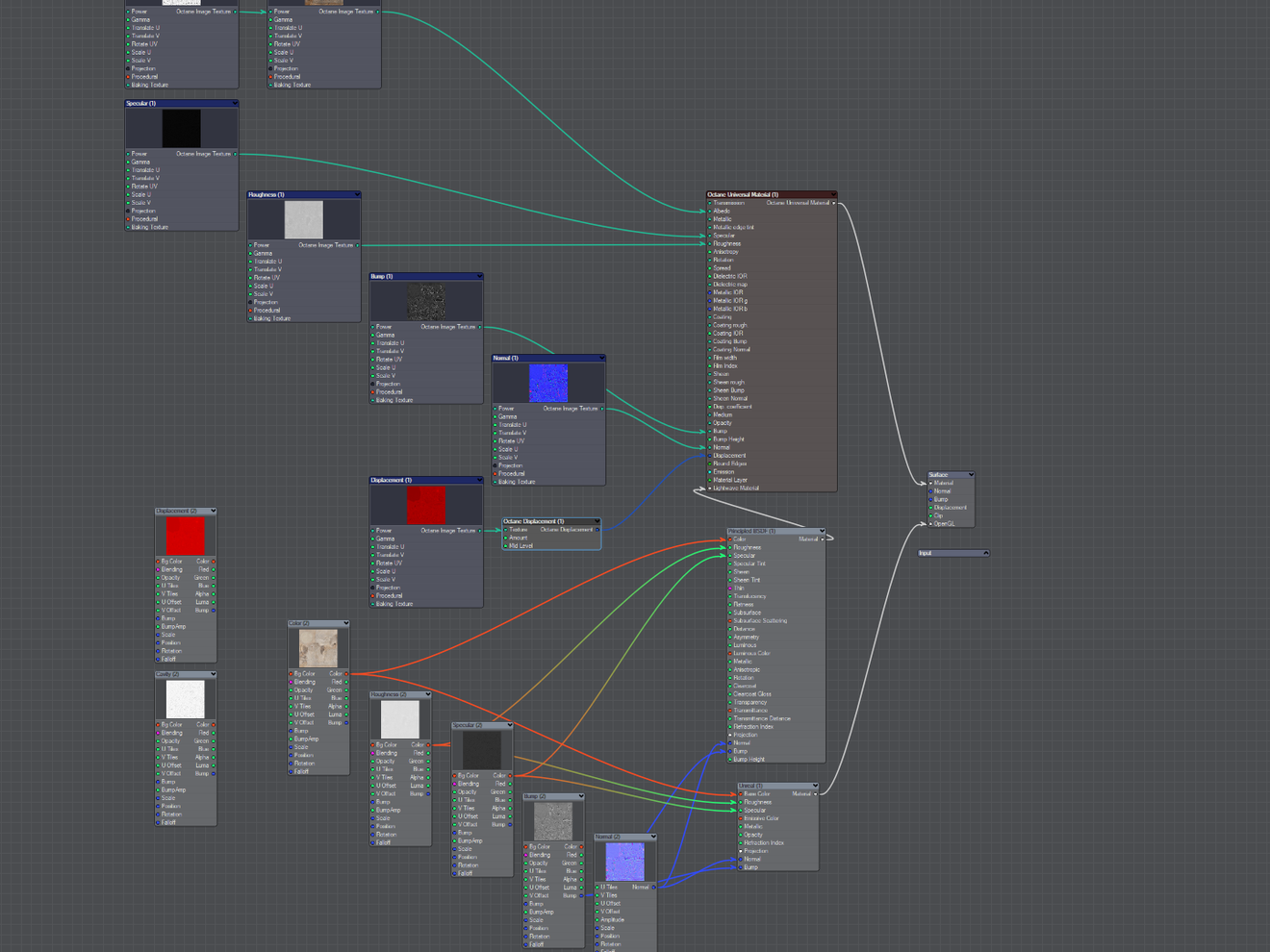Collapse the Octane Universal Material node
This screenshot has height=952, width=1270.
[833, 194]
